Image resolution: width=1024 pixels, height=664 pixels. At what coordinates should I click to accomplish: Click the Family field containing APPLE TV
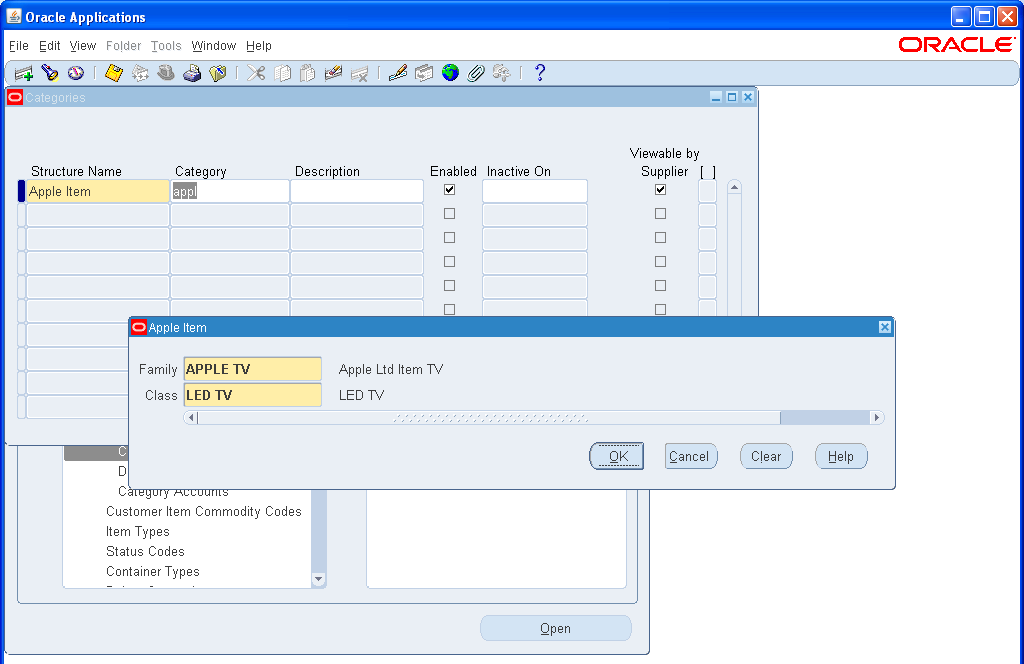[253, 369]
